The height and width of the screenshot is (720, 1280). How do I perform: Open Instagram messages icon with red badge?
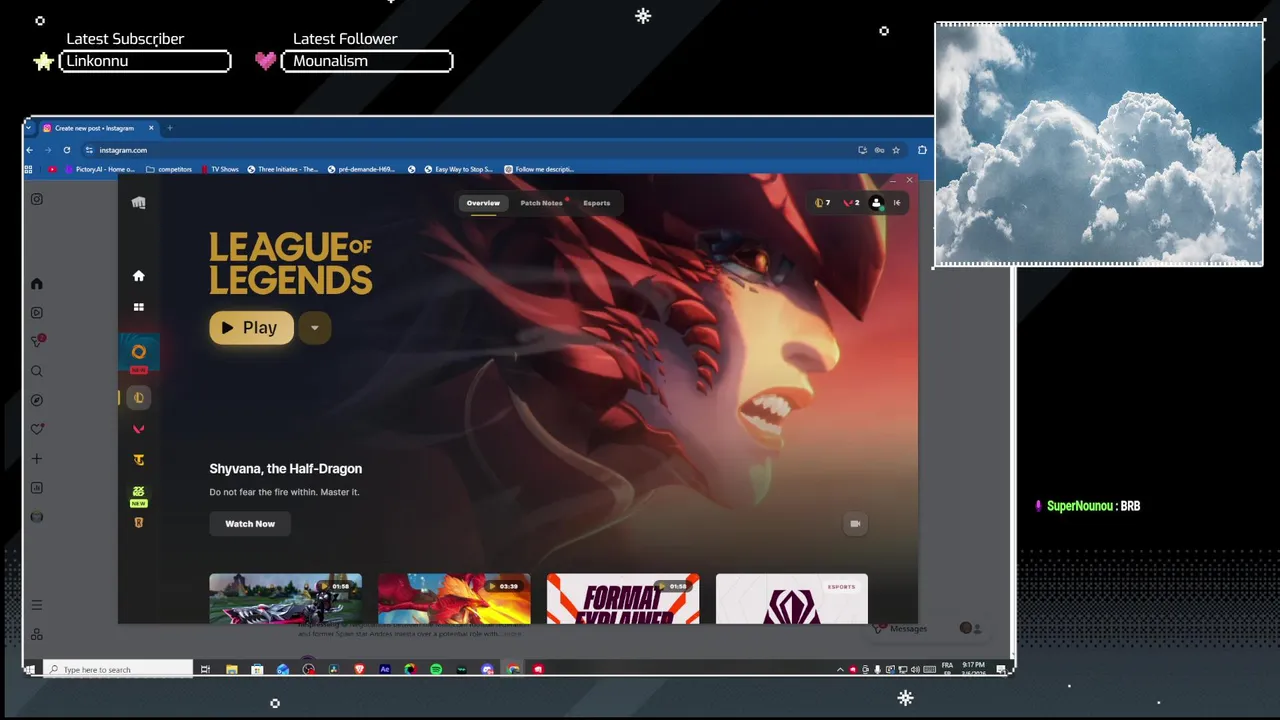(38, 341)
